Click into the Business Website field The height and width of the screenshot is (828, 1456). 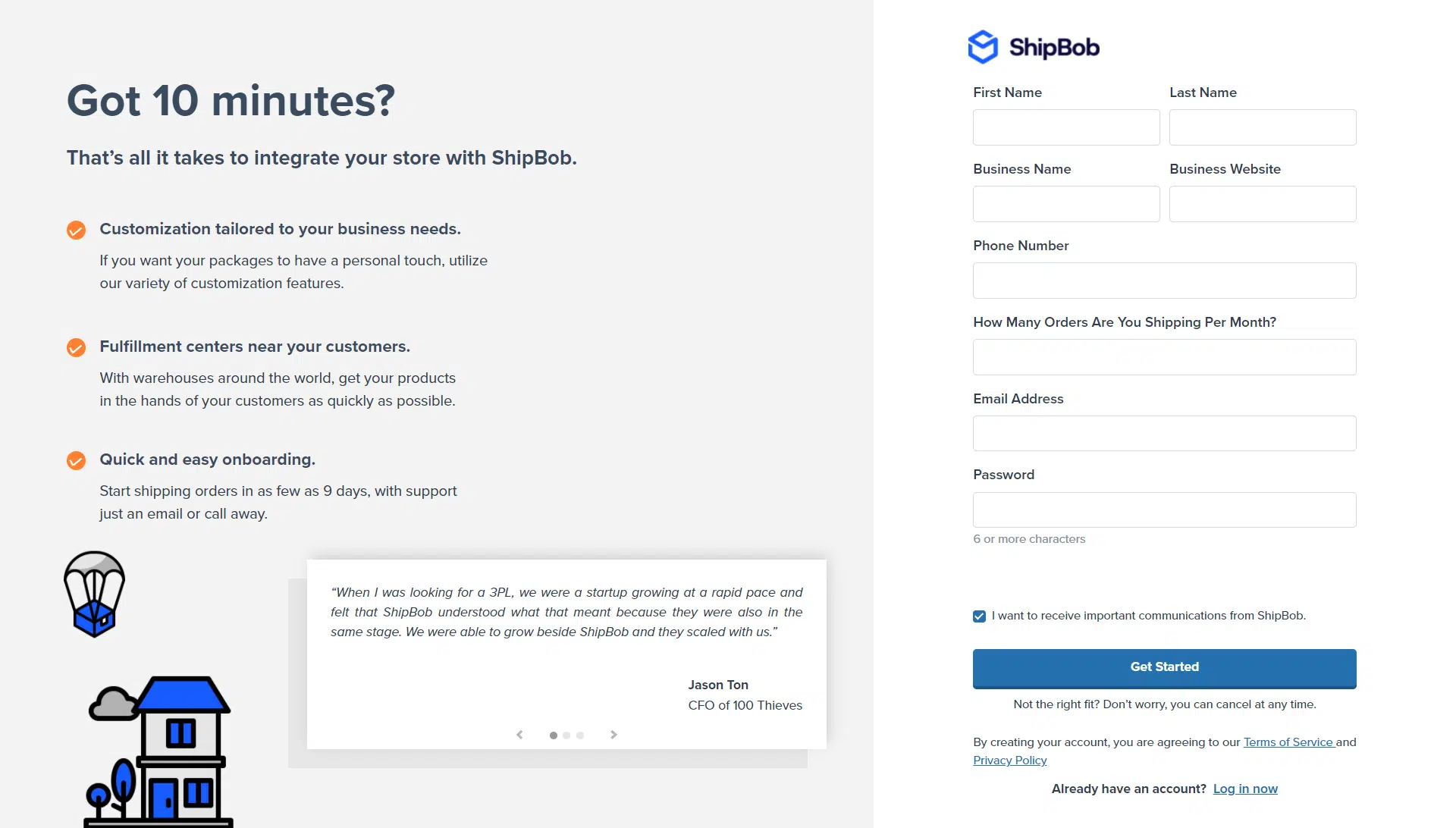click(1263, 204)
